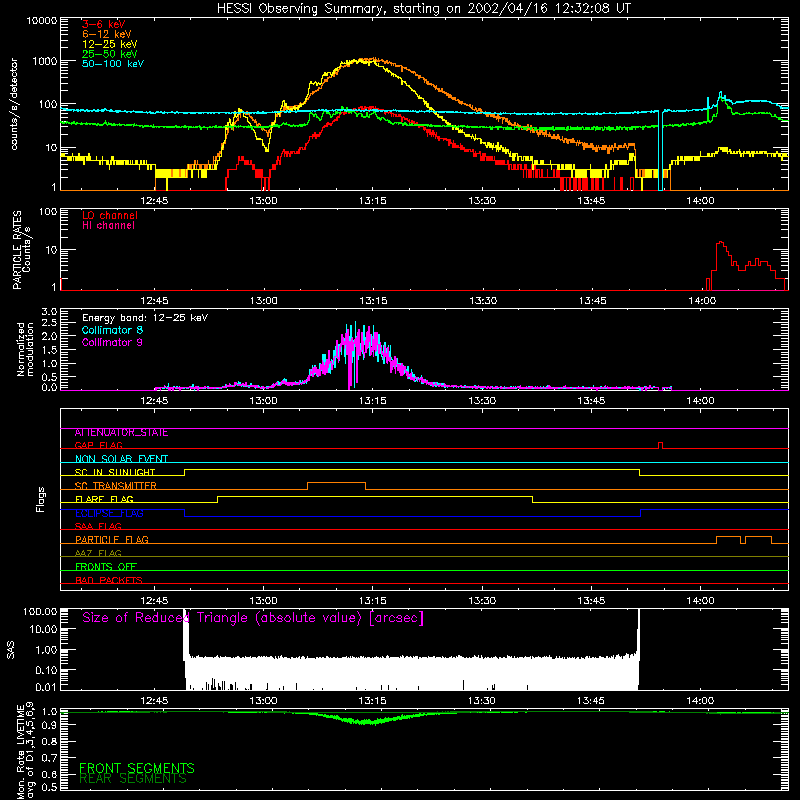
Task: Click the 1.00 tick on SAS axis
Action: coord(45,650)
